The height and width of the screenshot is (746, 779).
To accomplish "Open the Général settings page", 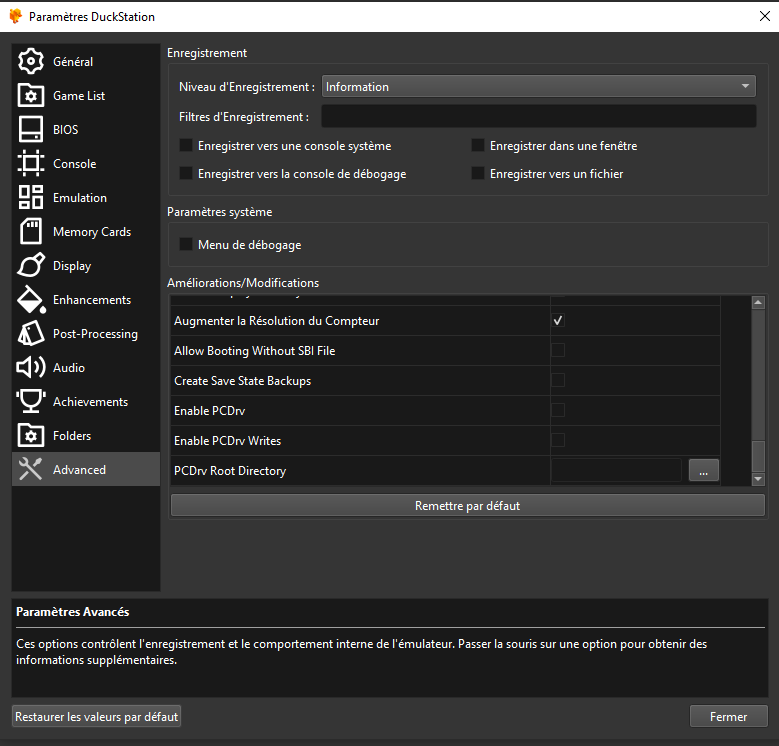I will [x=86, y=62].
